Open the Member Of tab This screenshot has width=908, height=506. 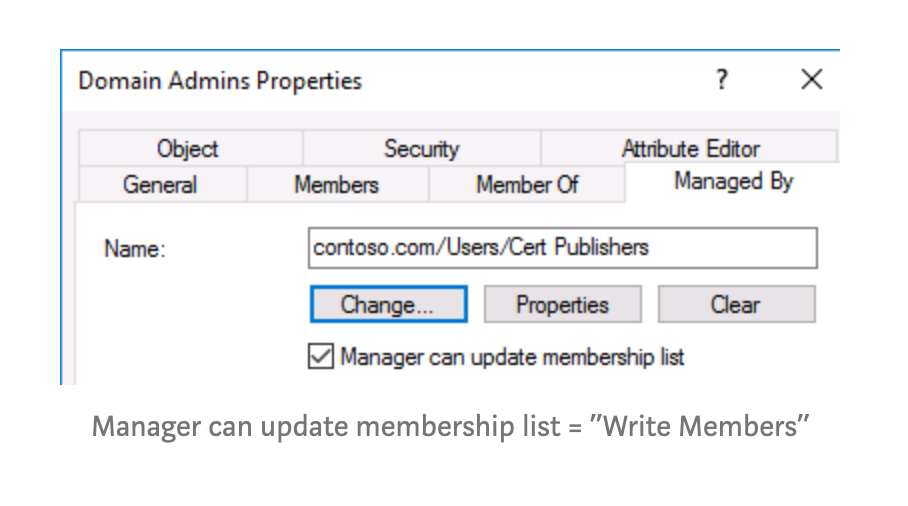tap(526, 185)
